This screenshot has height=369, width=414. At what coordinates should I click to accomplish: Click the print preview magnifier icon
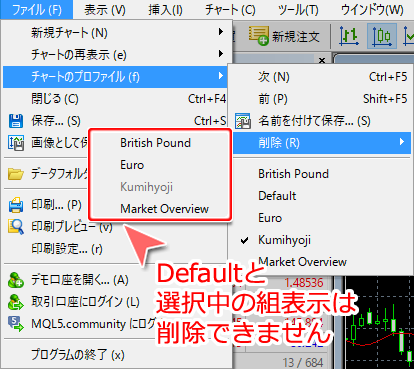point(16,227)
